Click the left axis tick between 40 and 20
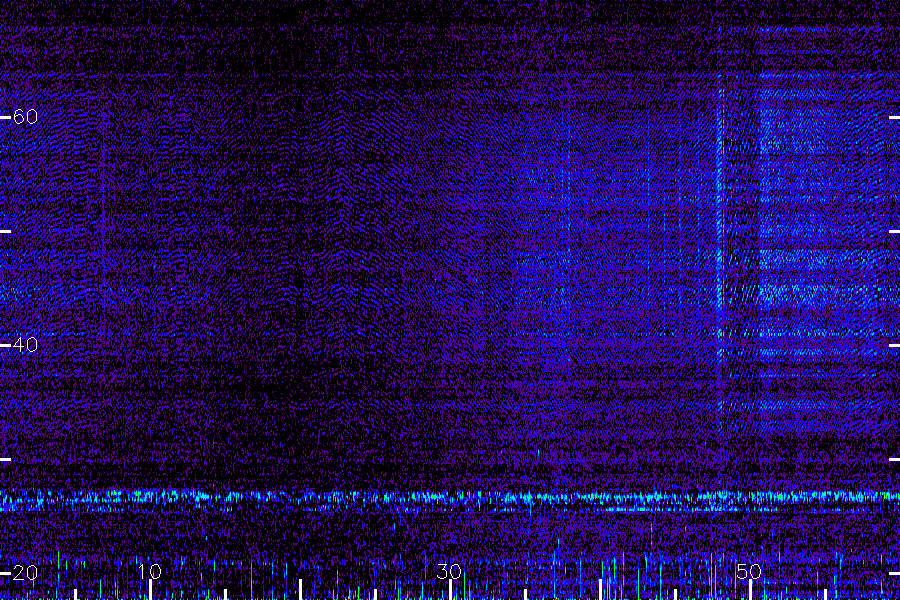This screenshot has width=900, height=600. coord(5,459)
